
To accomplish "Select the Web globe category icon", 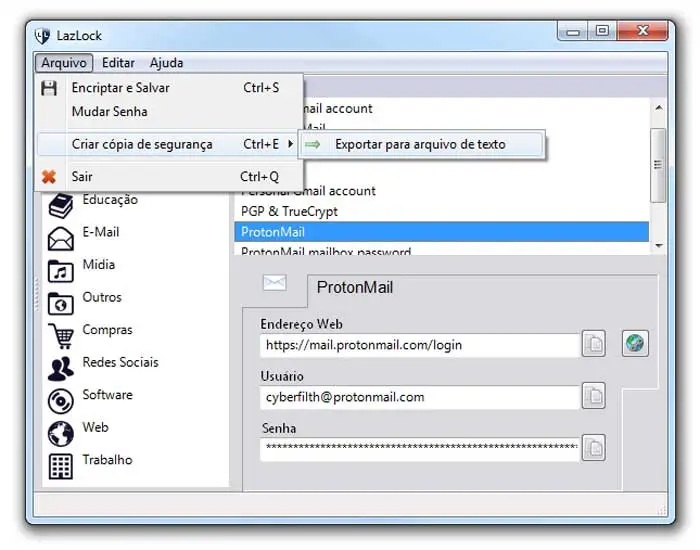I will point(61,434).
